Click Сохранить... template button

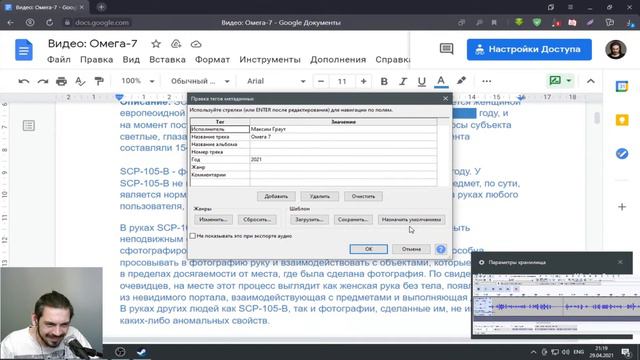tap(353, 220)
